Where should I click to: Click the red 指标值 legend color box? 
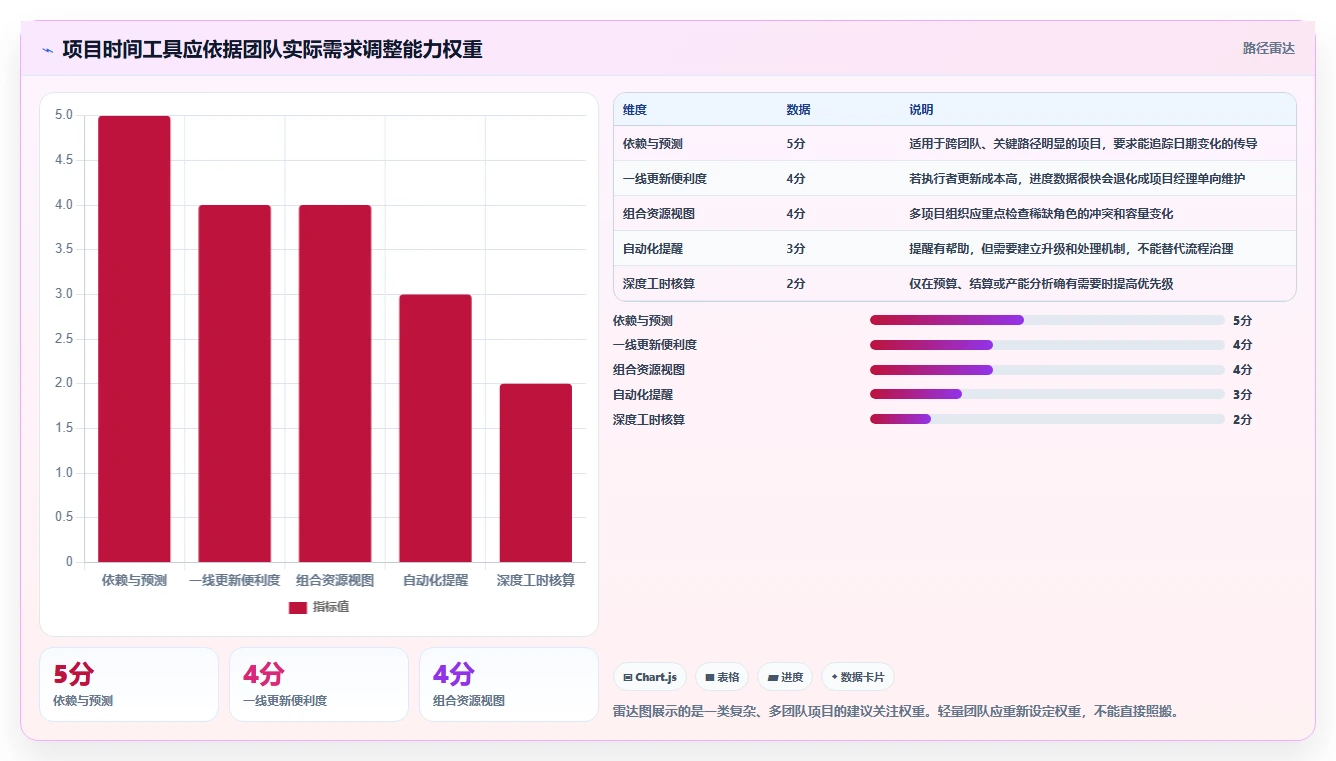297,607
